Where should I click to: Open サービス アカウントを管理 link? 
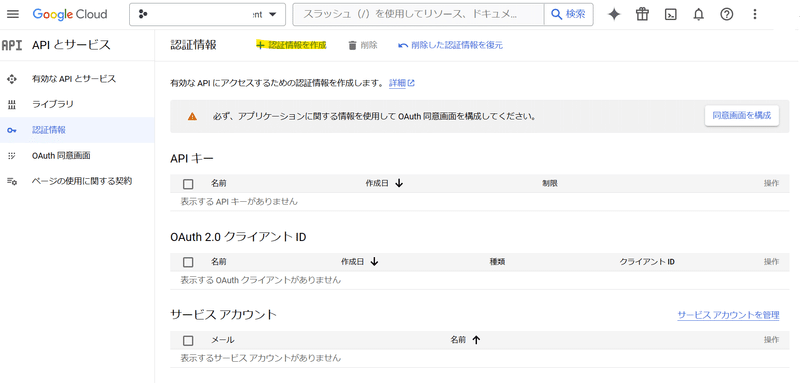728,315
